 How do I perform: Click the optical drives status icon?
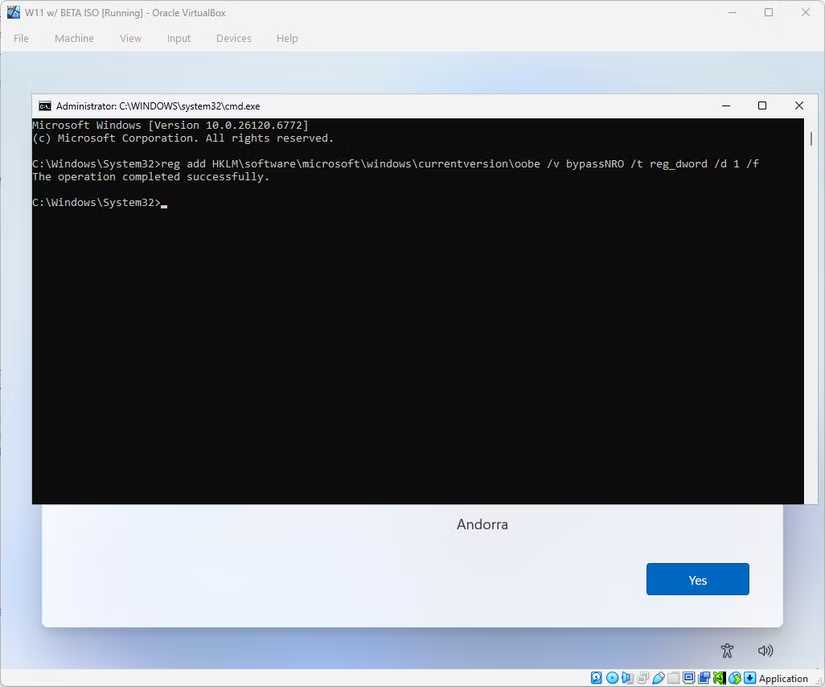pyautogui.click(x=610, y=677)
